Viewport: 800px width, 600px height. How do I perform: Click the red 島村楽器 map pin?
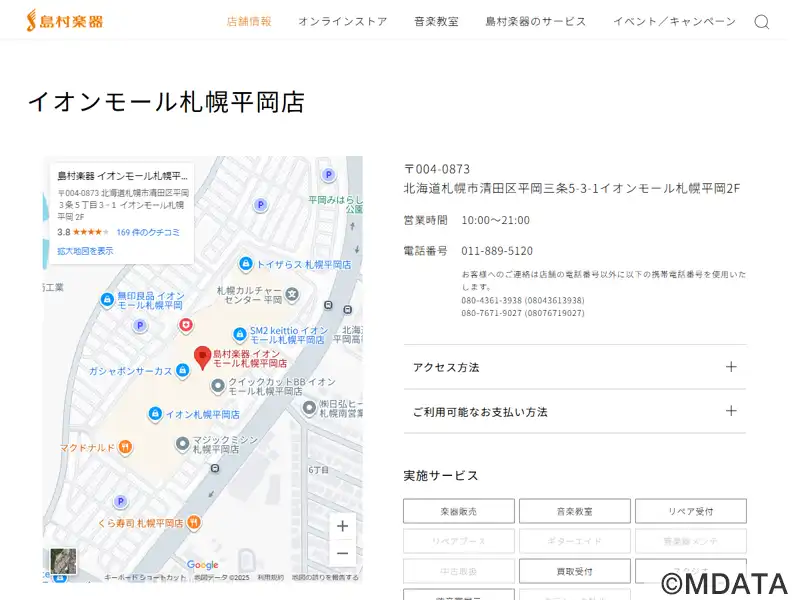click(x=203, y=357)
